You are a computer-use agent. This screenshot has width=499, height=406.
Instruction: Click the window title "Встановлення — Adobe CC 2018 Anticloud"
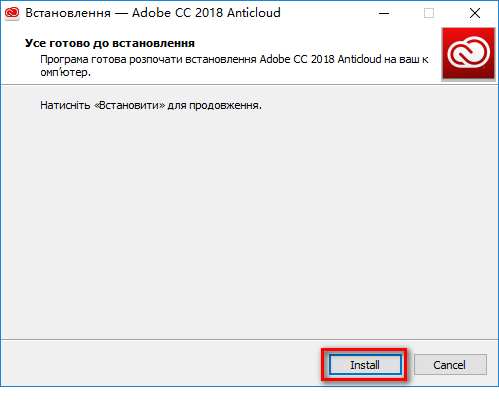click(x=153, y=13)
